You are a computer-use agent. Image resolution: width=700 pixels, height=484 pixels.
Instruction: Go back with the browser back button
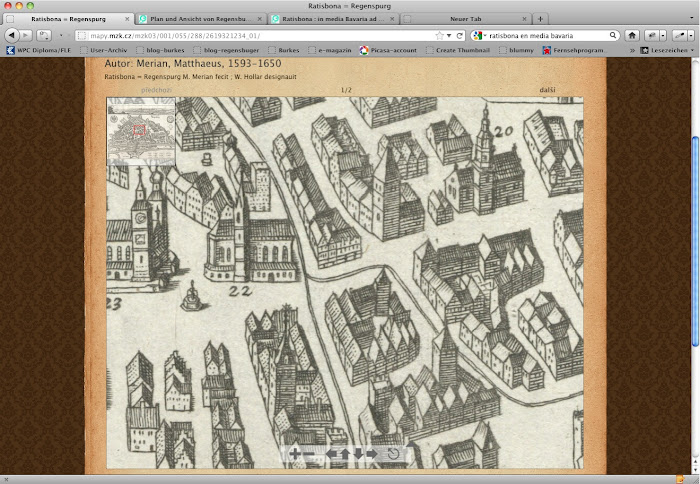tap(12, 35)
